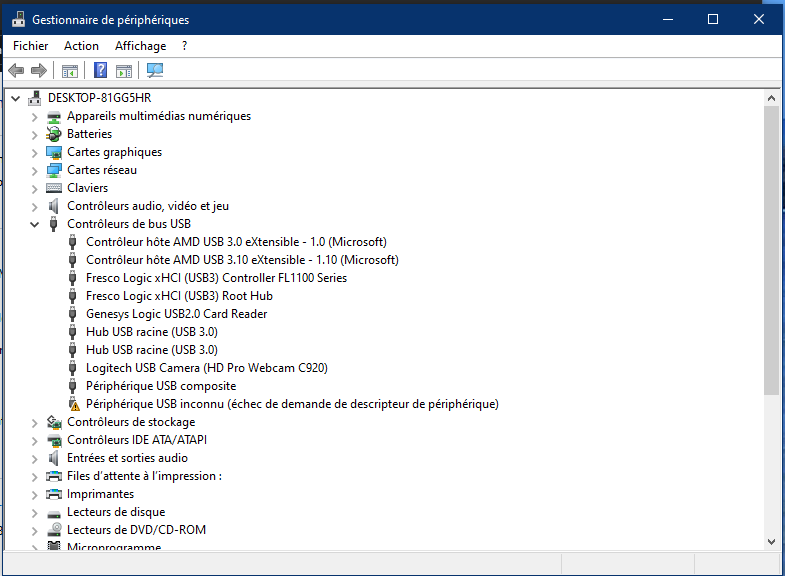This screenshot has width=785, height=576.
Task: Click the Batteries category icon
Action: 54,134
